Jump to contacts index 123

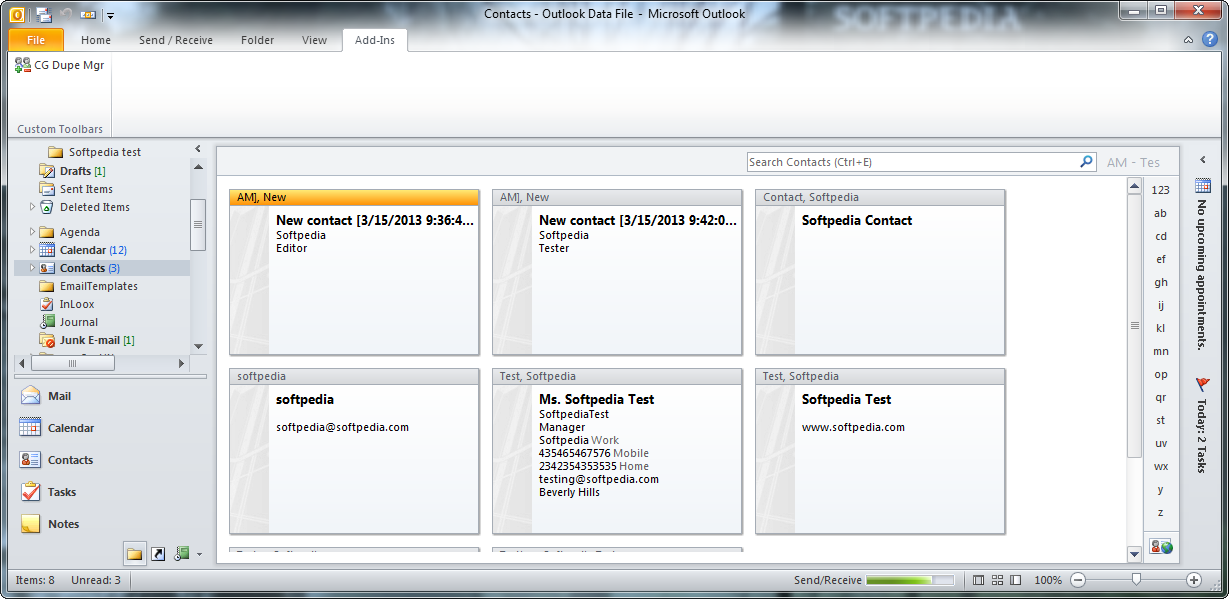1161,190
